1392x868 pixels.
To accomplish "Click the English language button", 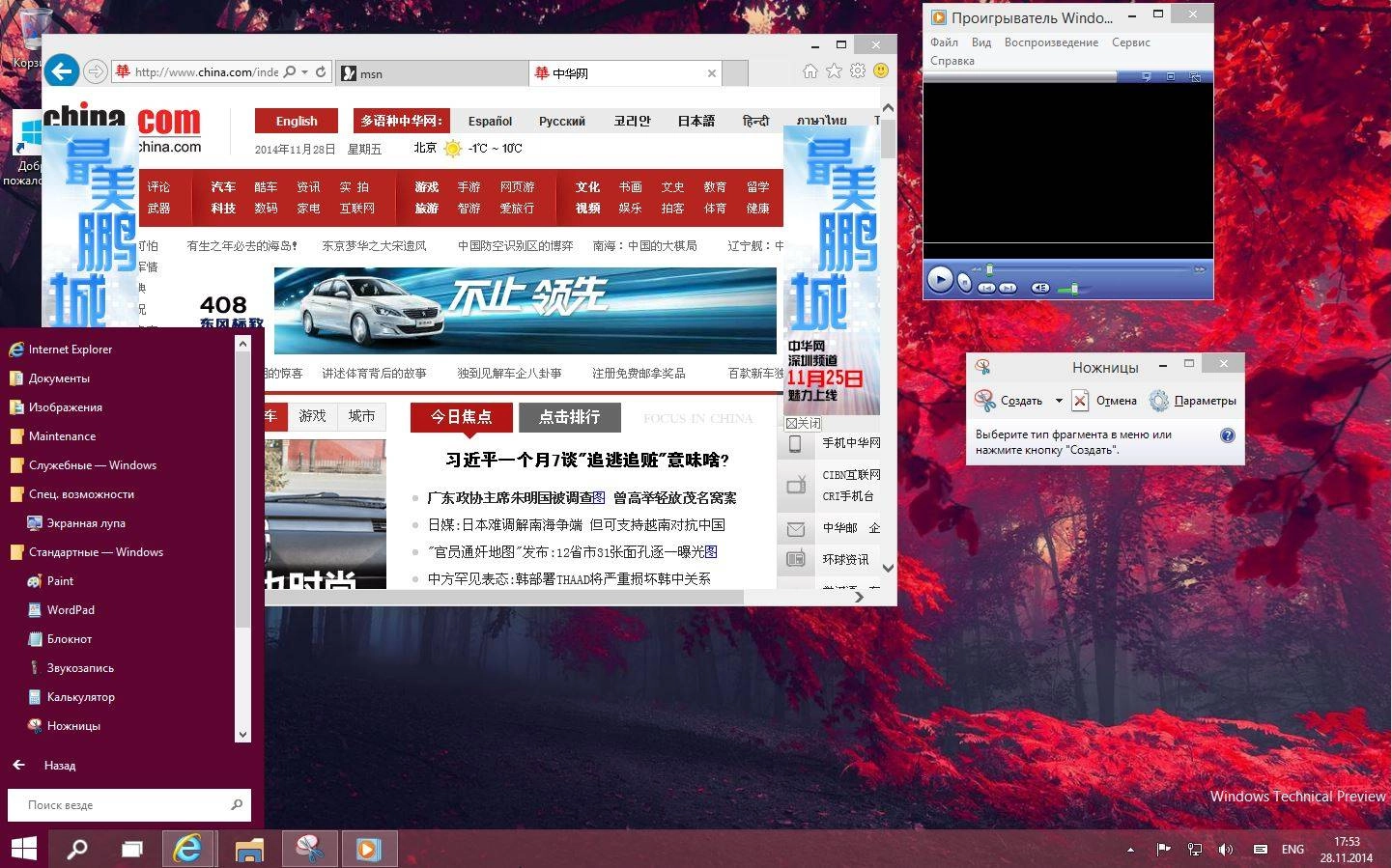I will coord(297,121).
